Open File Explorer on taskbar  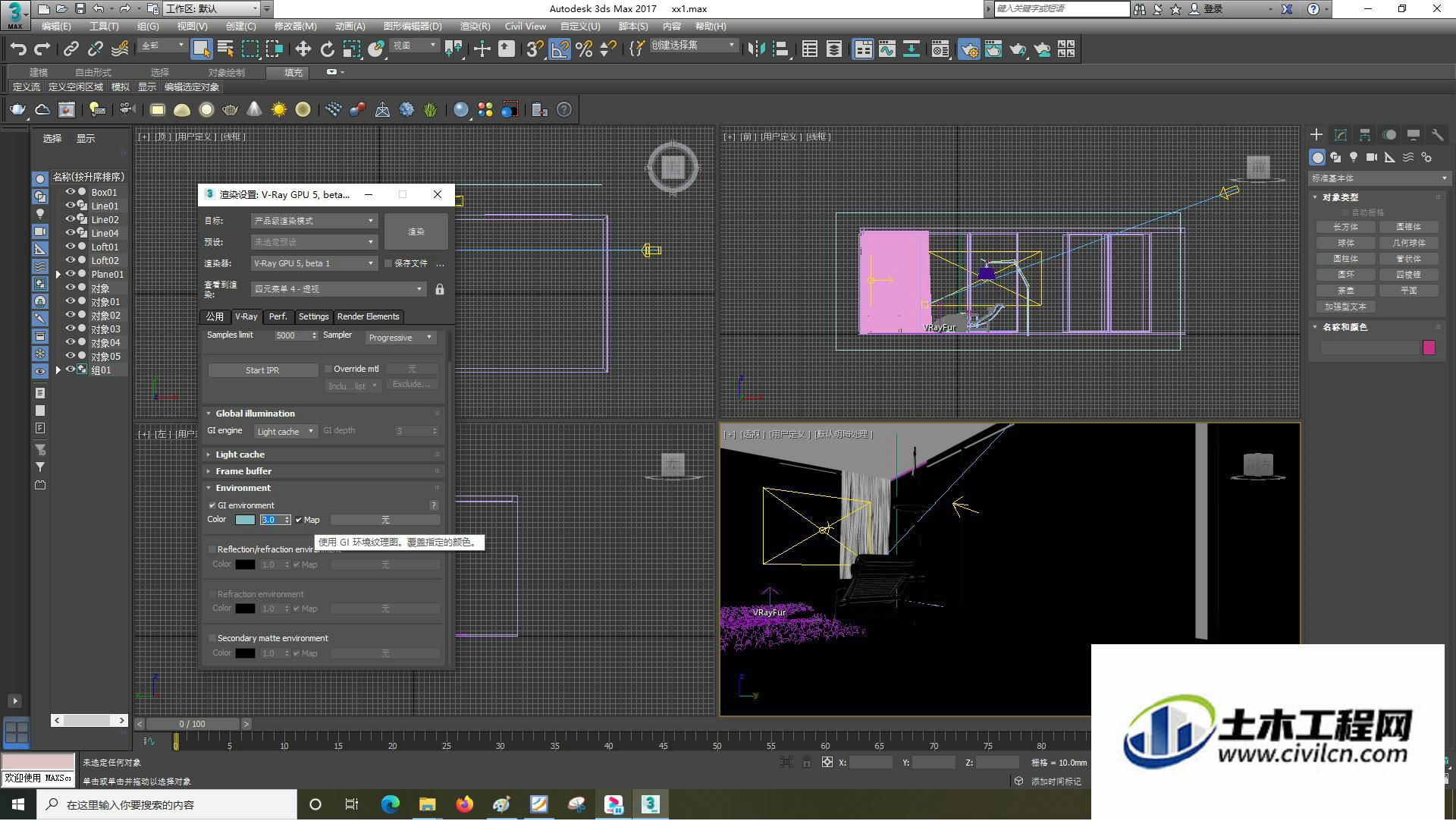[x=428, y=804]
